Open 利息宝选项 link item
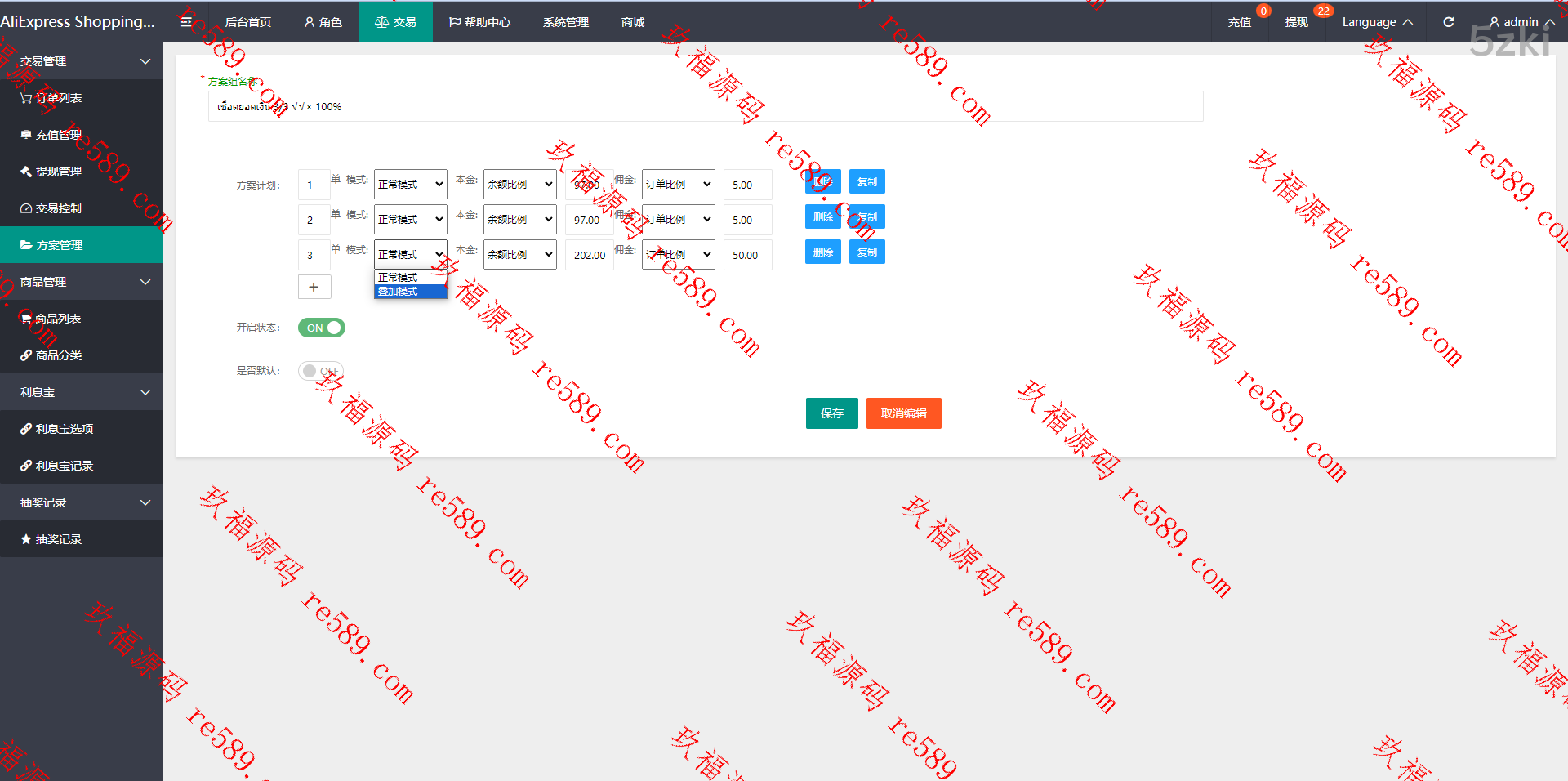Image resolution: width=1568 pixels, height=781 pixels. tap(64, 429)
